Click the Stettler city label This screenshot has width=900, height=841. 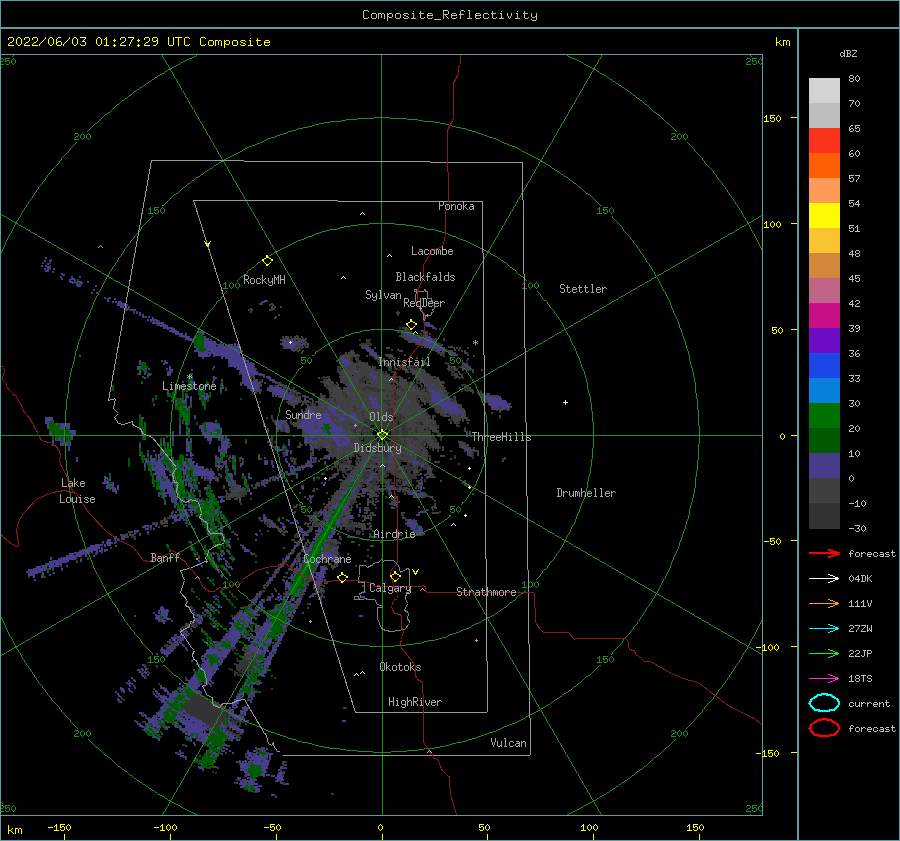tap(583, 289)
